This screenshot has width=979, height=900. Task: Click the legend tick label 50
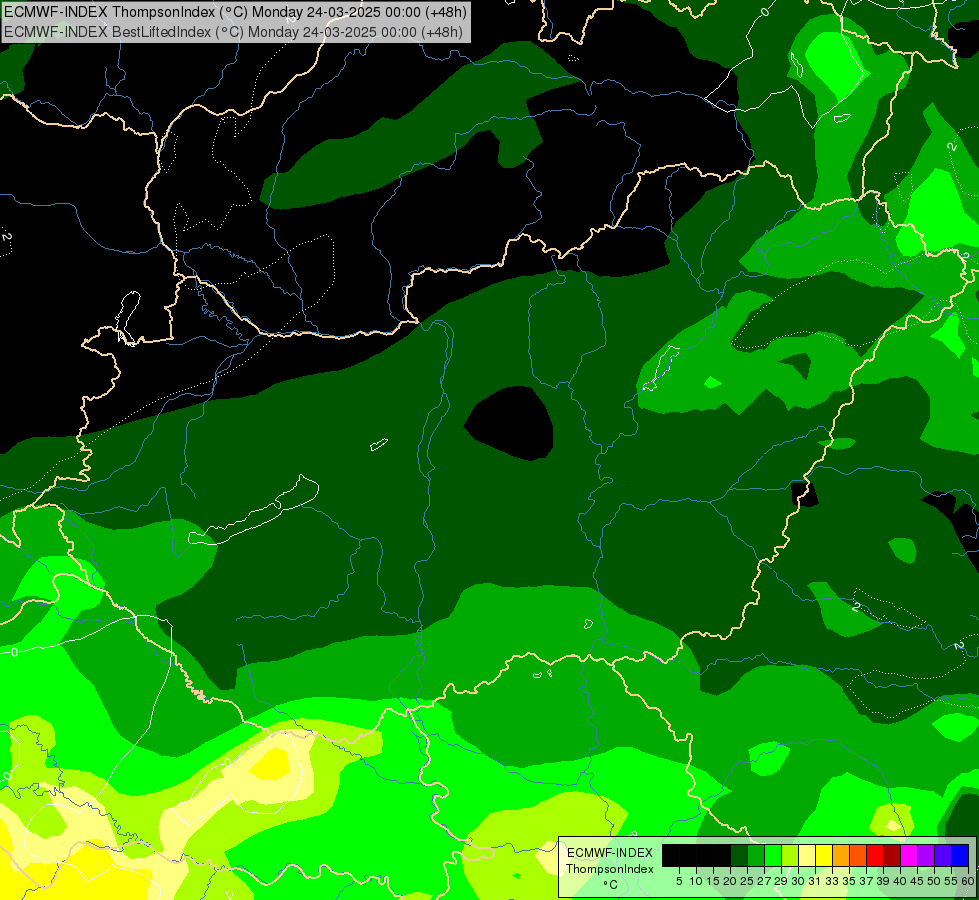tap(934, 881)
